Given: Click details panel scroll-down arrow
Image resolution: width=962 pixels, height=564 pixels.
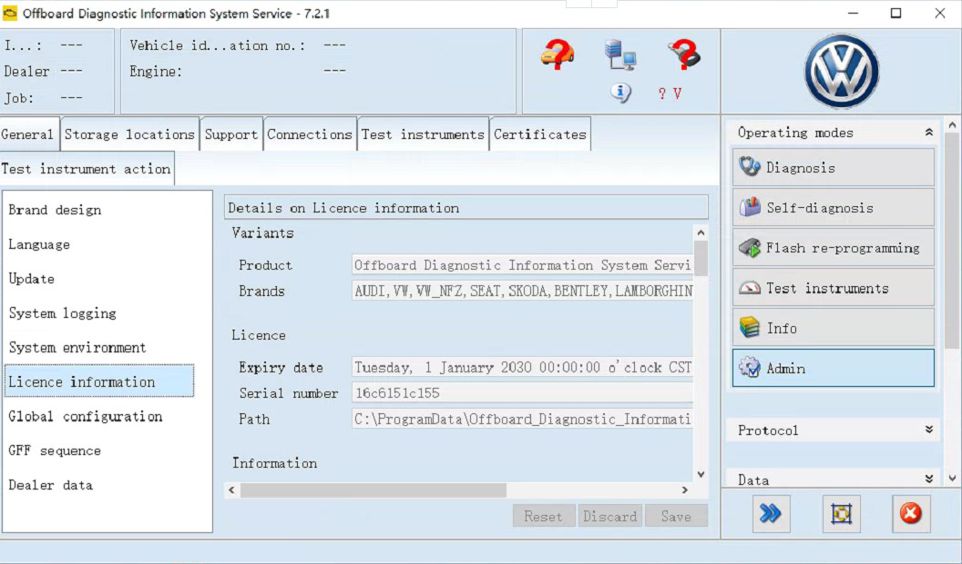Looking at the screenshot, I should [701, 474].
